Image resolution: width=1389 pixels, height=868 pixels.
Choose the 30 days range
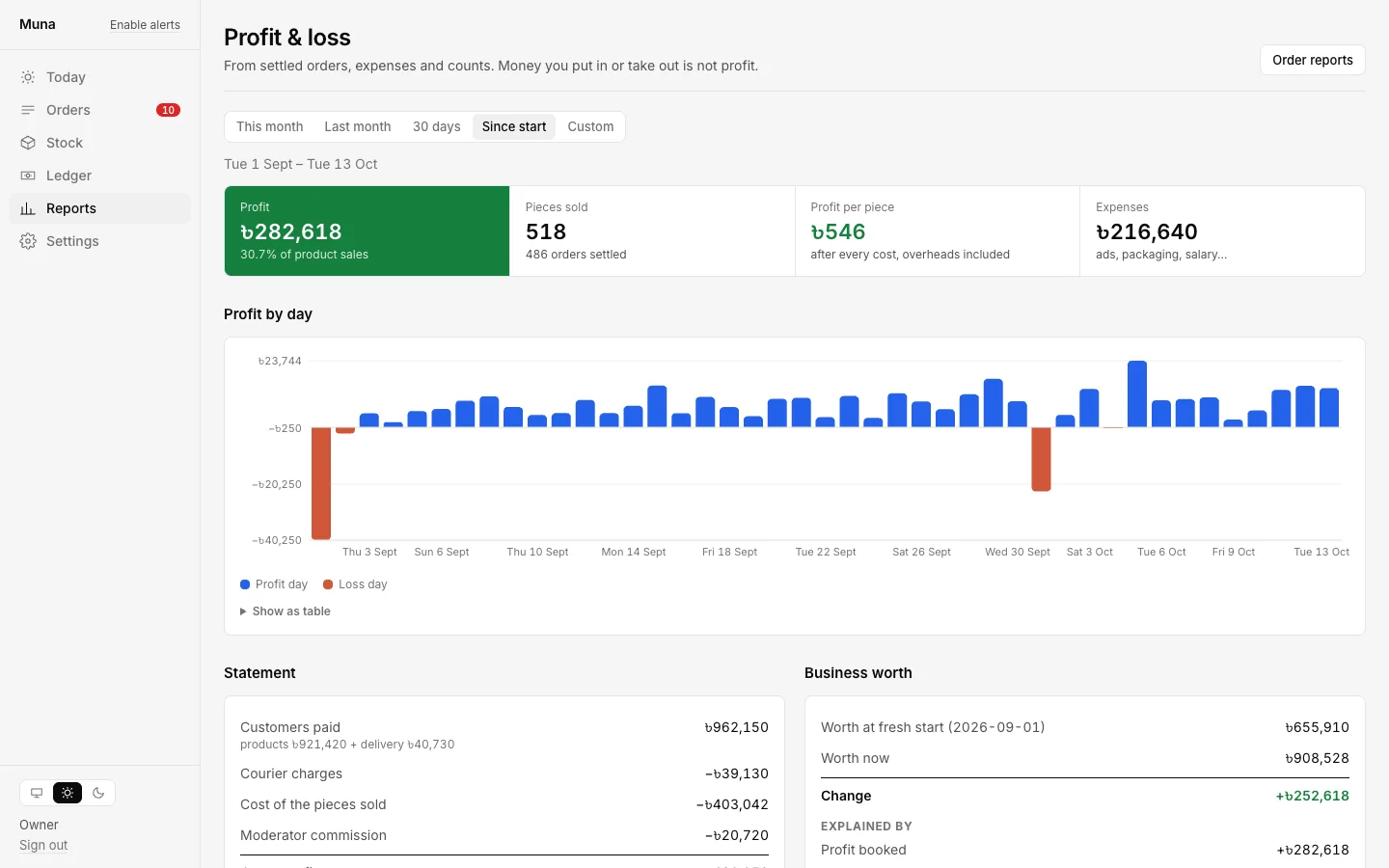pyautogui.click(x=437, y=126)
